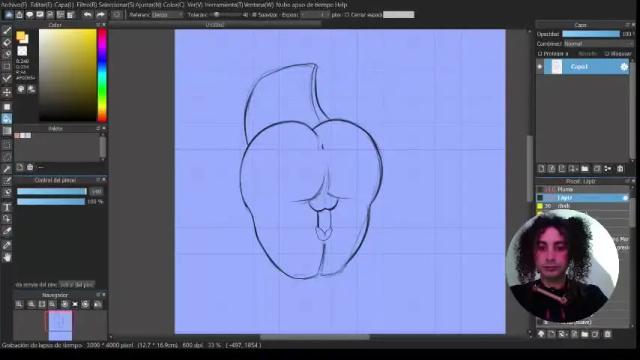Open Capa1 layer settings gear
Image resolution: width=640 pixels, height=360 pixels.
pos(624,67)
